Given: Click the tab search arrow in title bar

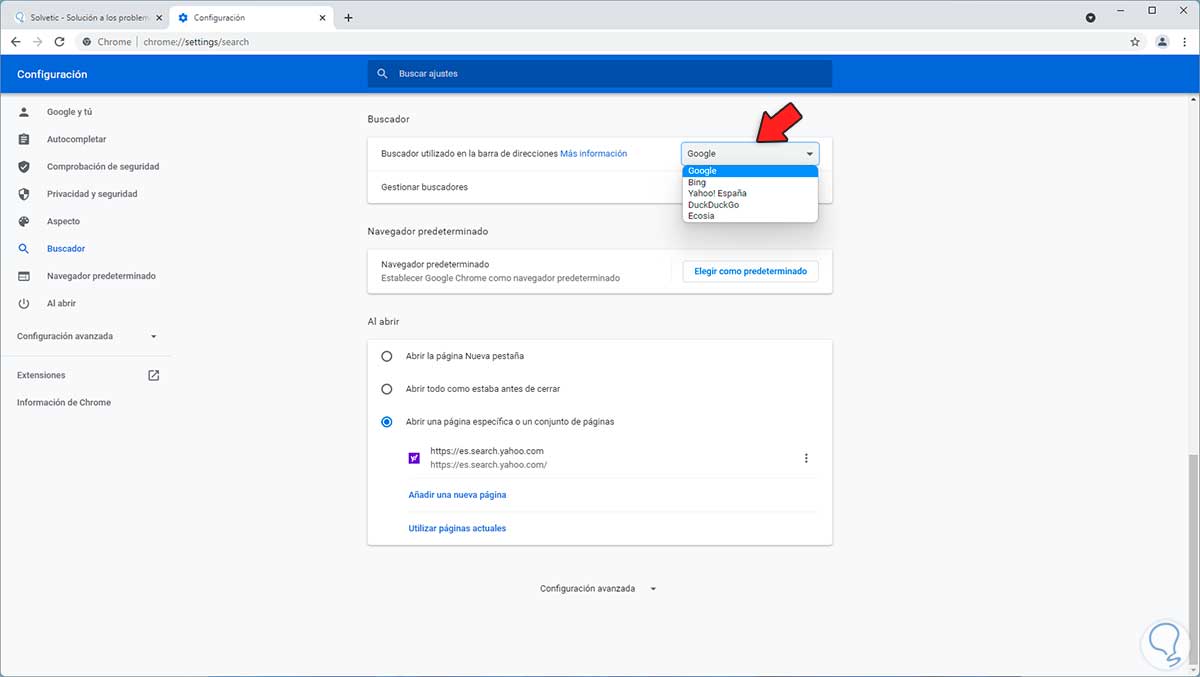Looking at the screenshot, I should [x=1090, y=18].
